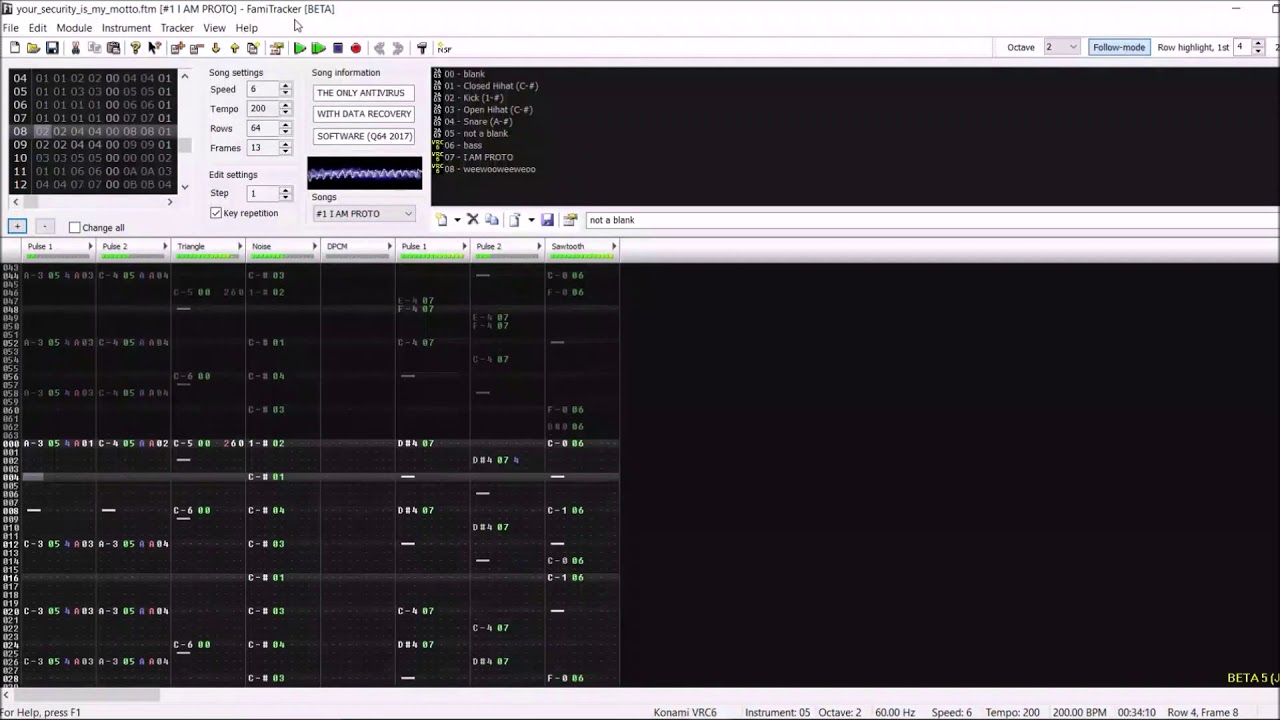Viewport: 1280px width, 720px height.
Task: Open the Edit menu
Action: point(37,28)
